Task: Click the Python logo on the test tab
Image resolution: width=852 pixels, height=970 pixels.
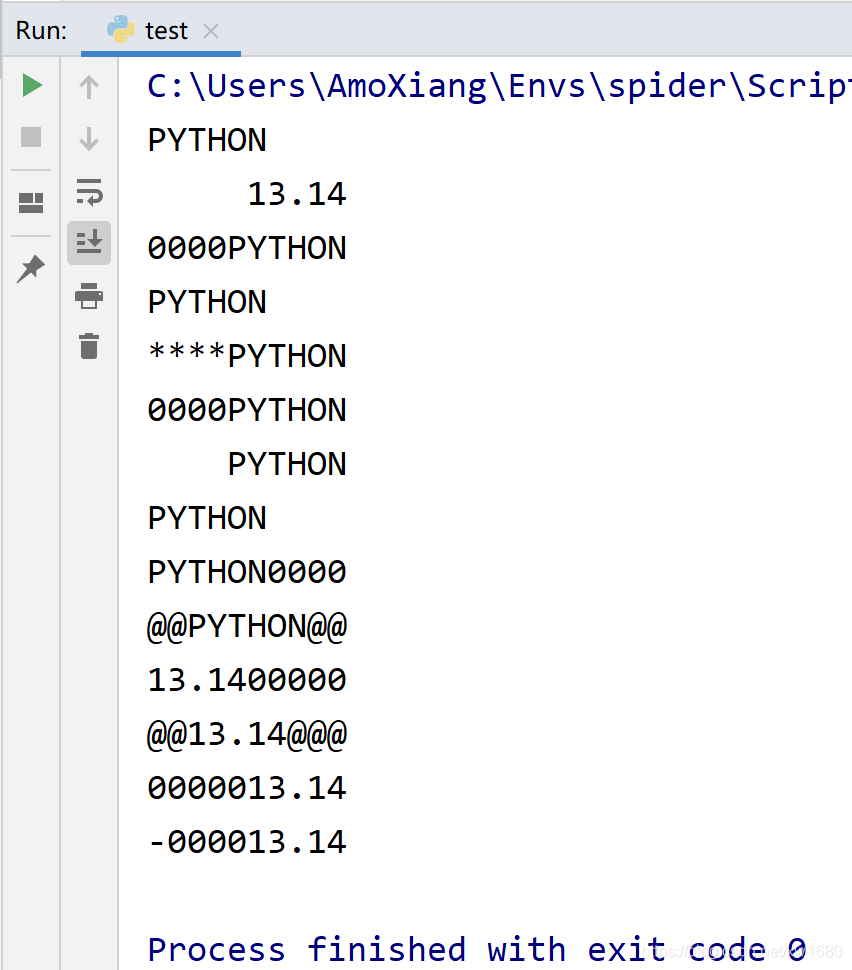Action: click(x=119, y=29)
